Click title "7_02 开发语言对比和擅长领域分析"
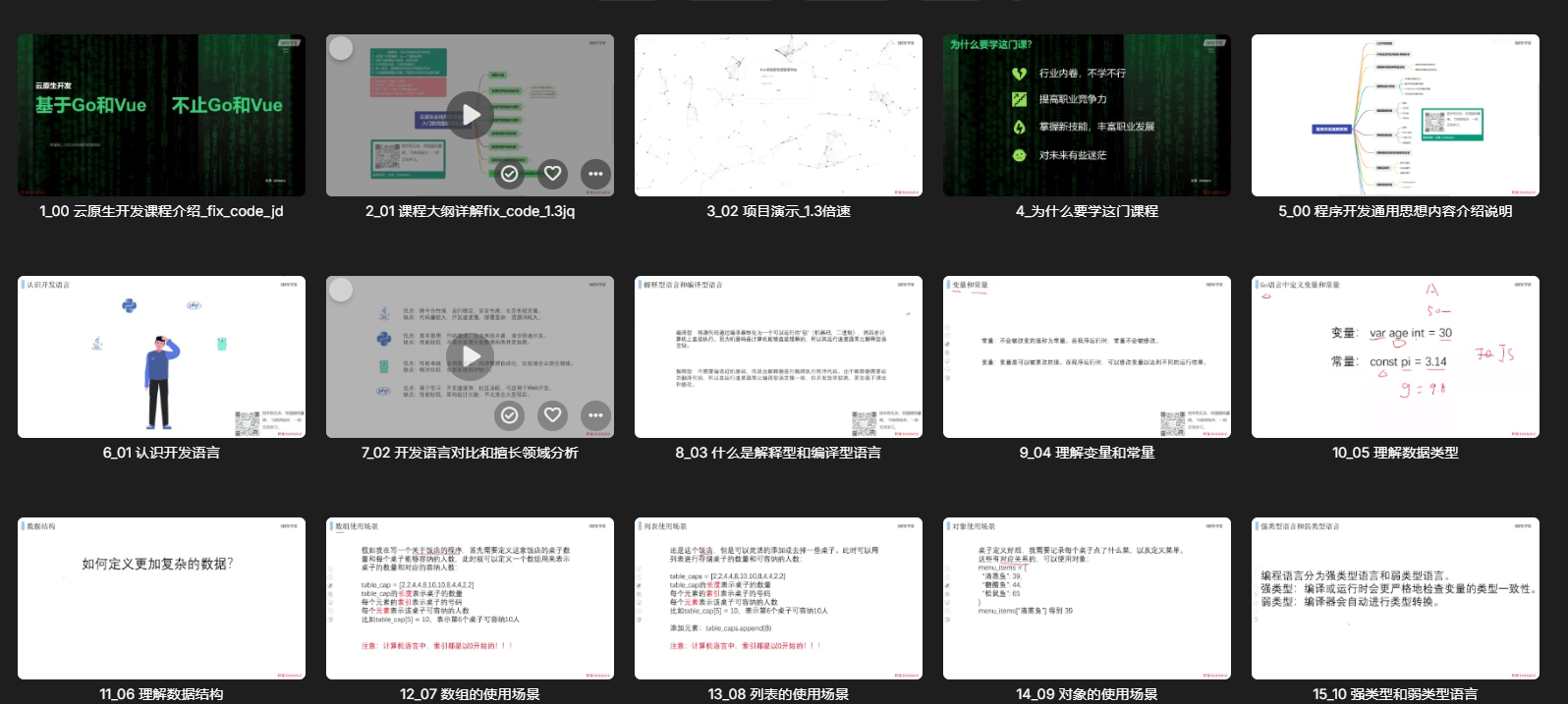Screen dimensions: 1568x704 [470, 453]
